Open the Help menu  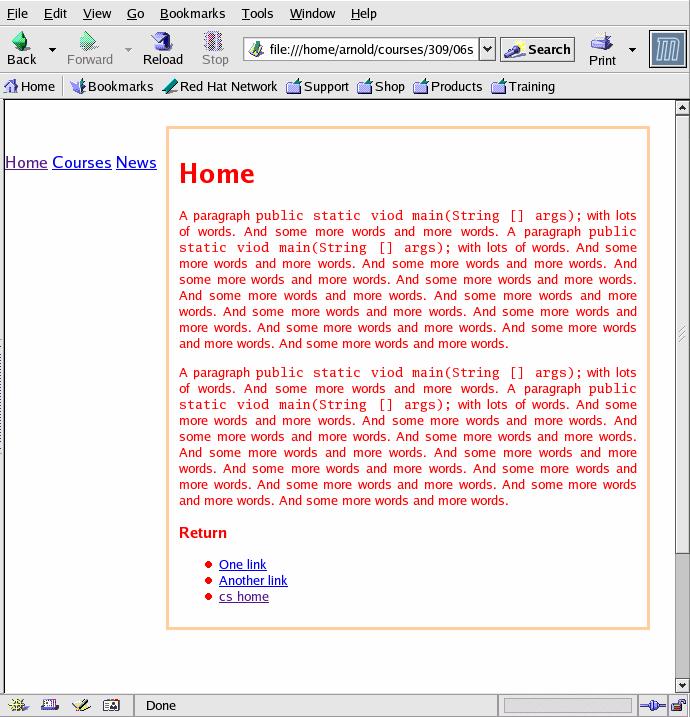click(x=364, y=14)
